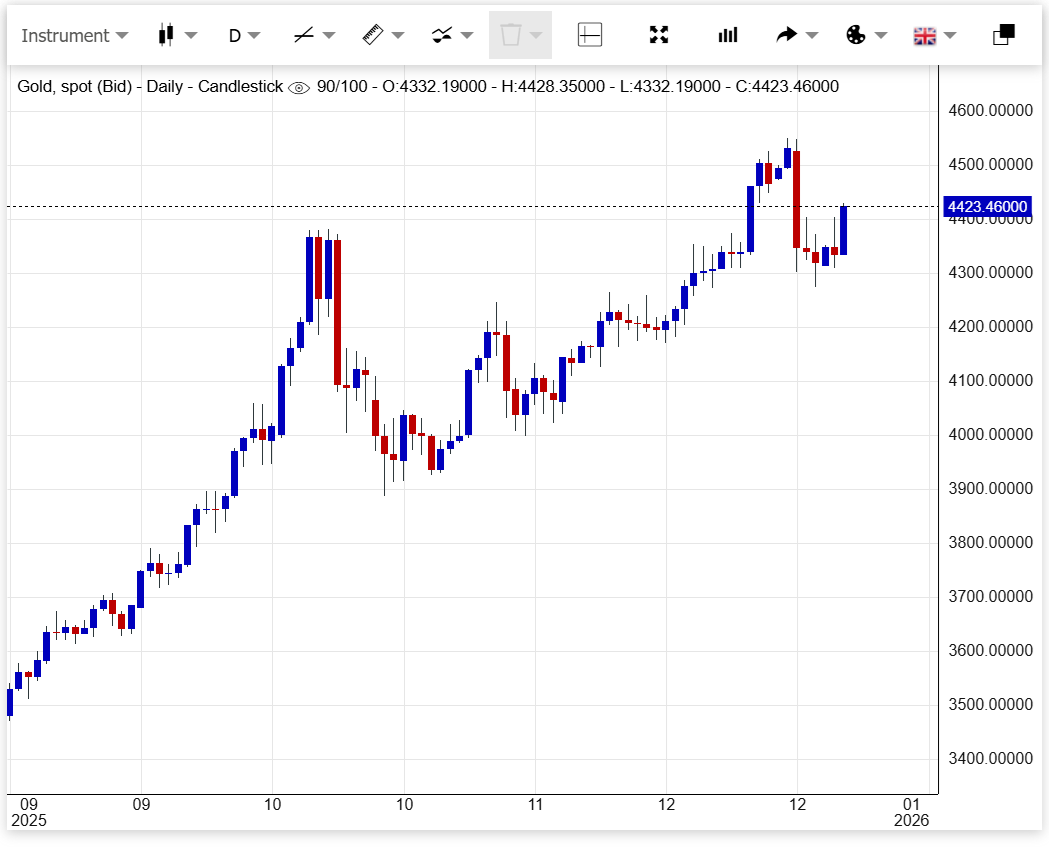The width and height of the screenshot is (1049, 847).
Task: Click the Gold, spot (Bid) chart title
Action: click(x=78, y=87)
